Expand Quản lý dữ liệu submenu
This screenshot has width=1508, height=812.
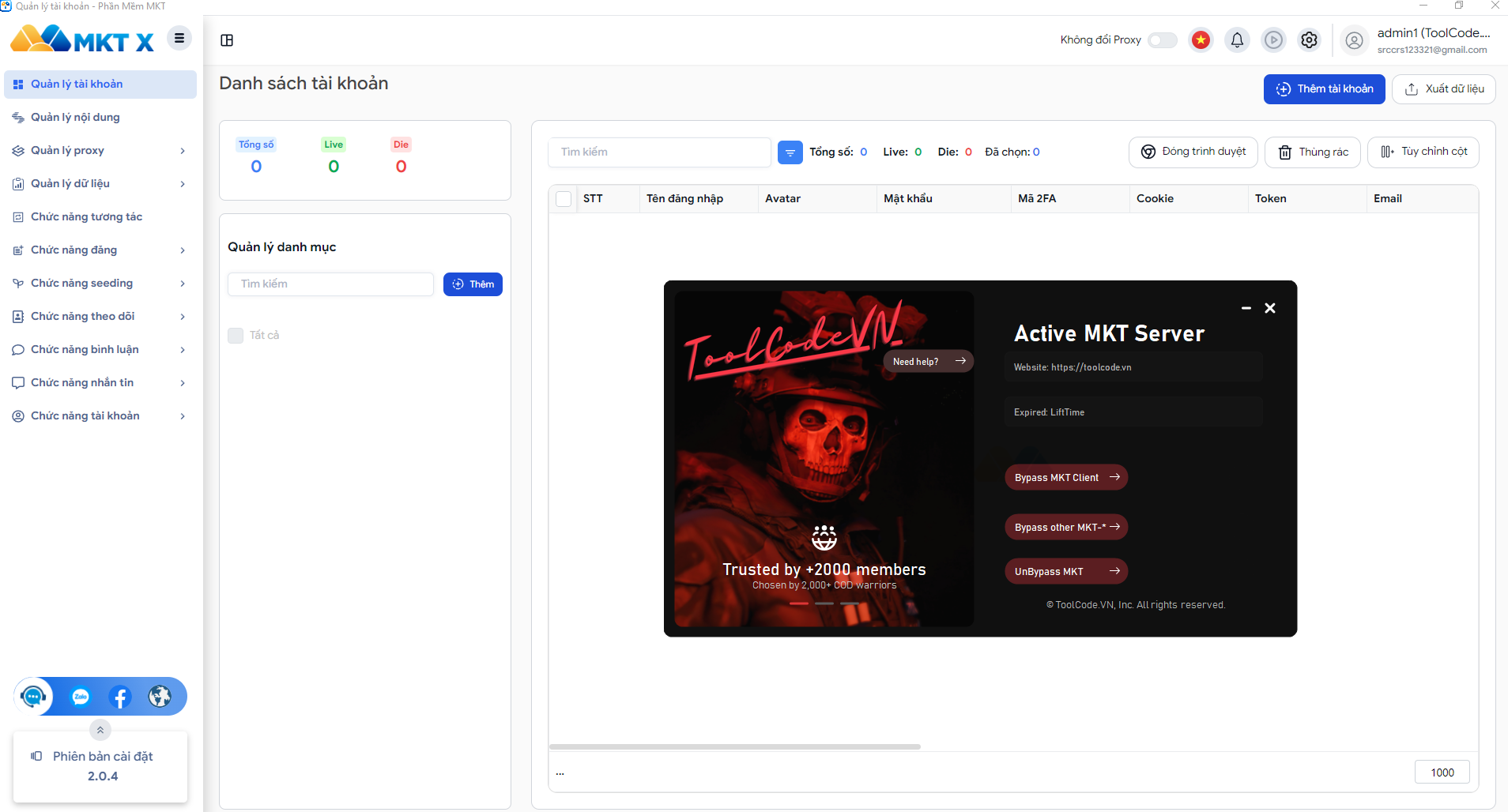(x=183, y=184)
